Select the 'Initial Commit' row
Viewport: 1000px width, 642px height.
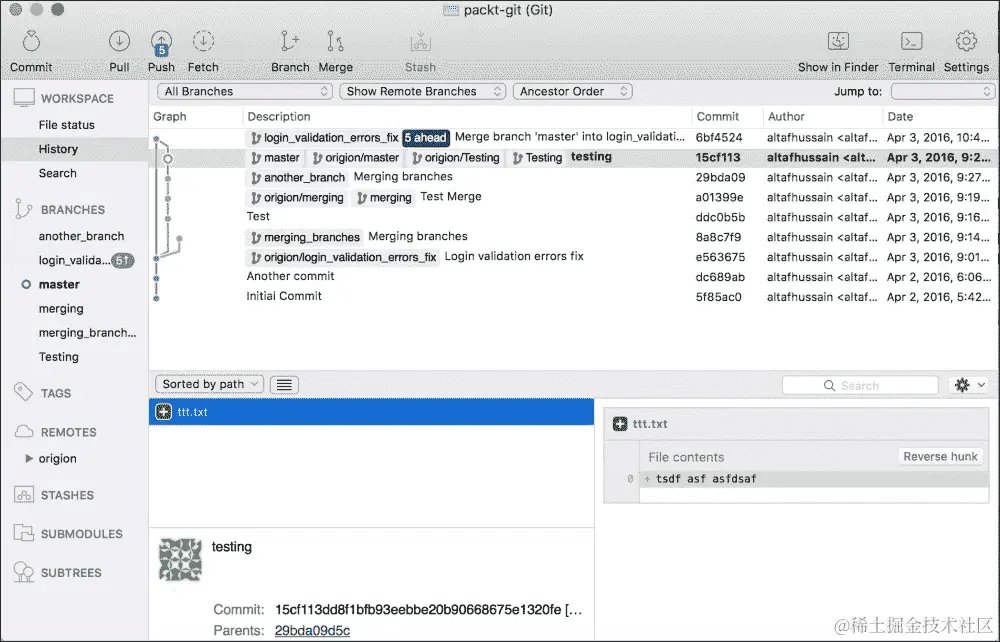(x=574, y=296)
